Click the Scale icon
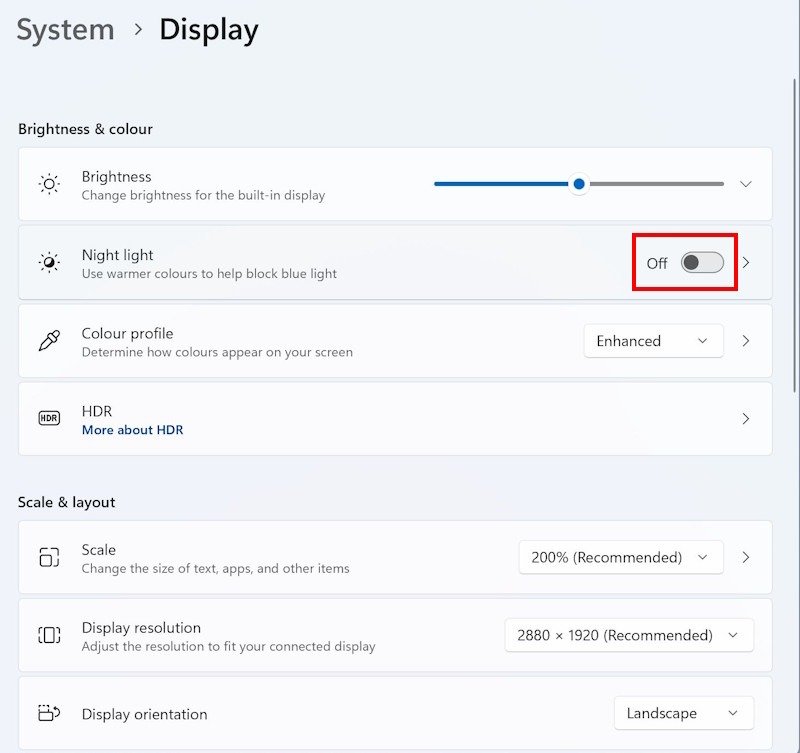 [x=49, y=557]
